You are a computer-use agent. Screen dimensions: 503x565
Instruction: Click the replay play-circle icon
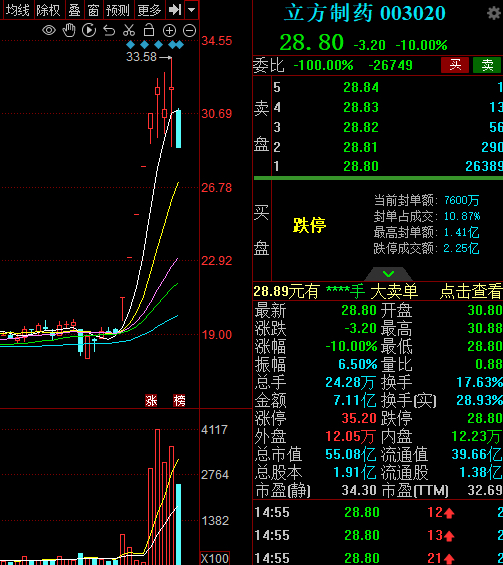click(89, 30)
